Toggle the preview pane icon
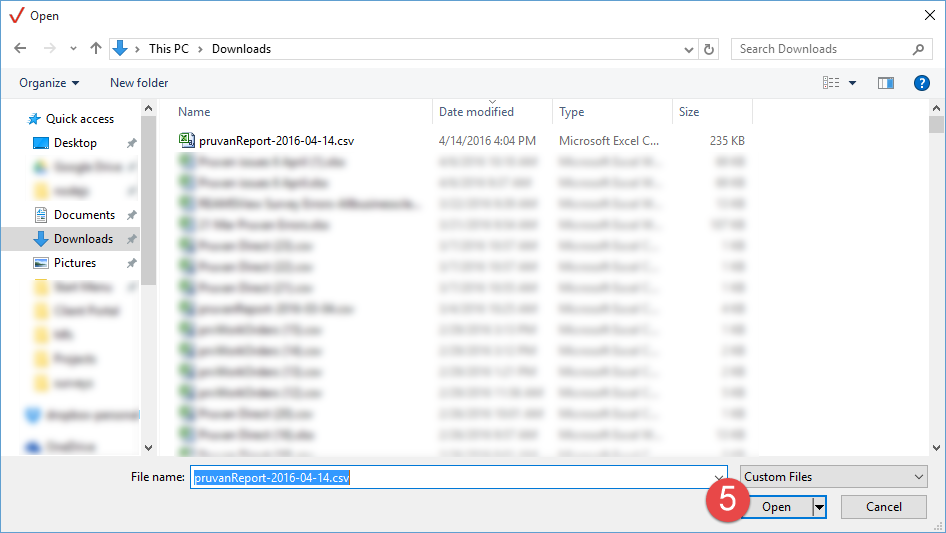Screen dimensions: 946x533 click(x=885, y=83)
